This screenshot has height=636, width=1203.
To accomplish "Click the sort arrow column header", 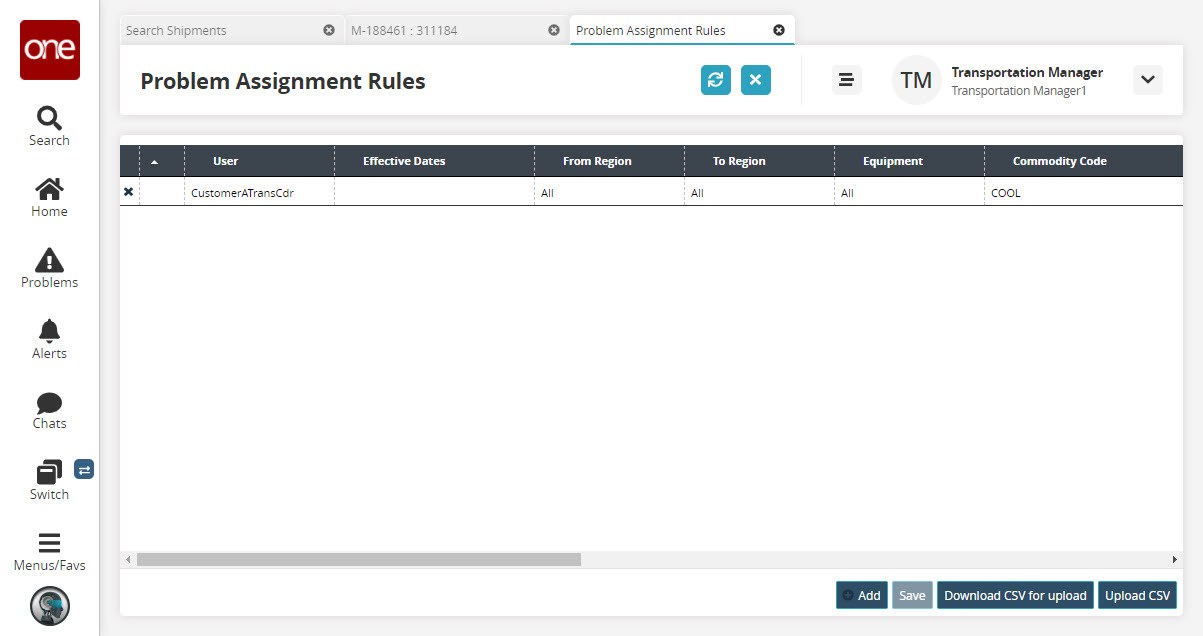I will click(x=162, y=161).
